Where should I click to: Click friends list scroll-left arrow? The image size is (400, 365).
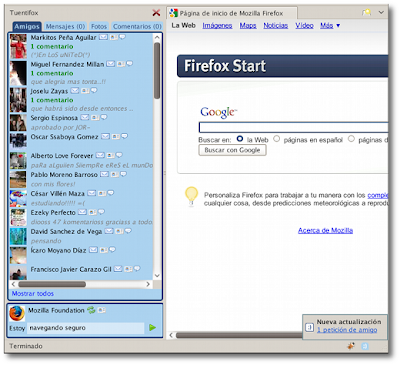(13, 284)
